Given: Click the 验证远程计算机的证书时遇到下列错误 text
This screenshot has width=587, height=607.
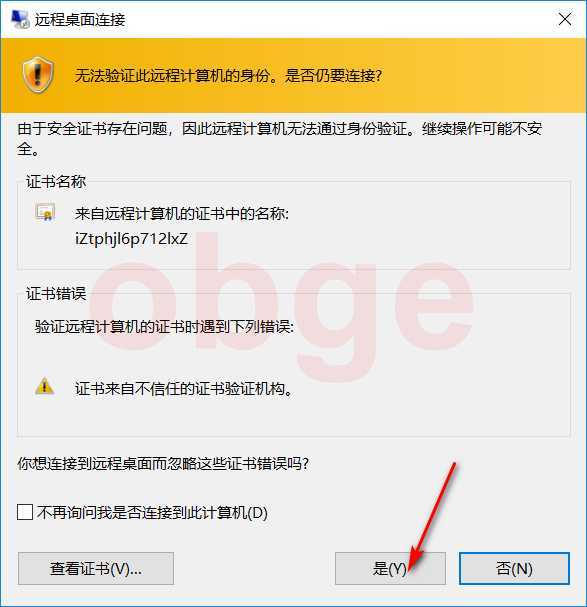Looking at the screenshot, I should pos(164,327).
